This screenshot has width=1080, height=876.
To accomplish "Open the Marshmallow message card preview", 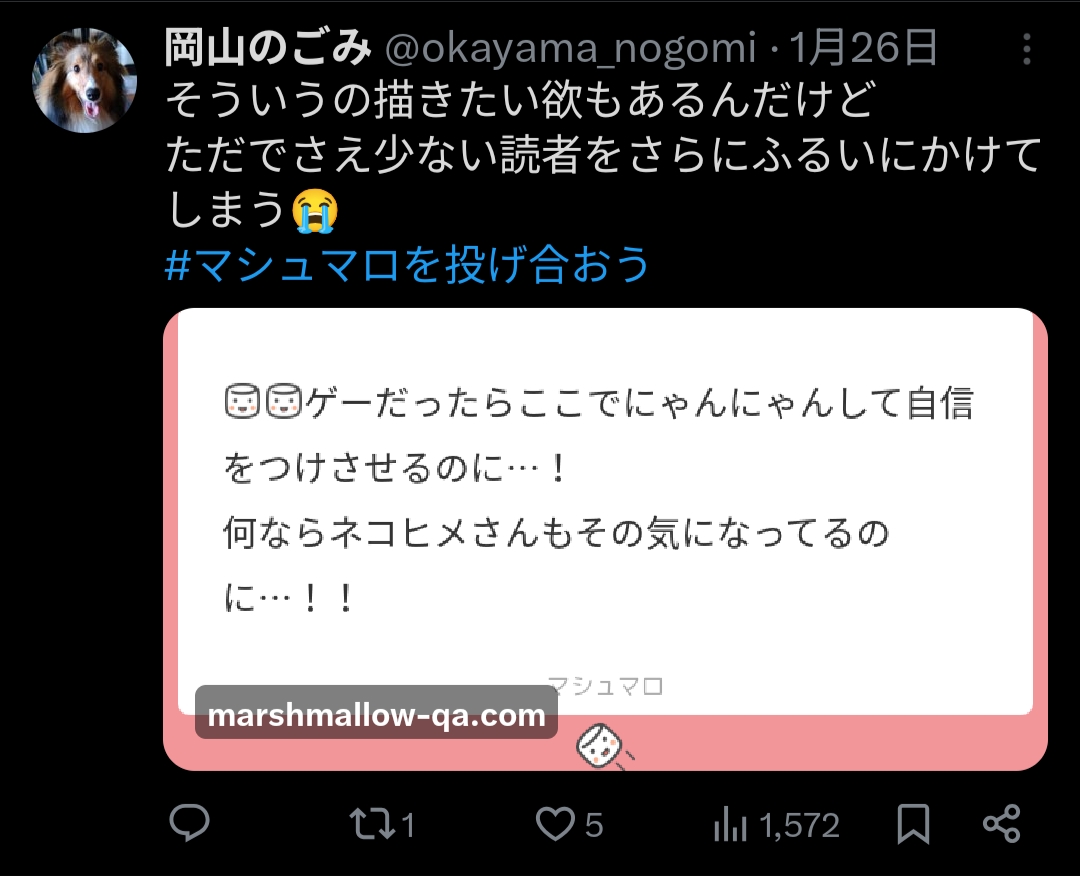I will (605, 539).
